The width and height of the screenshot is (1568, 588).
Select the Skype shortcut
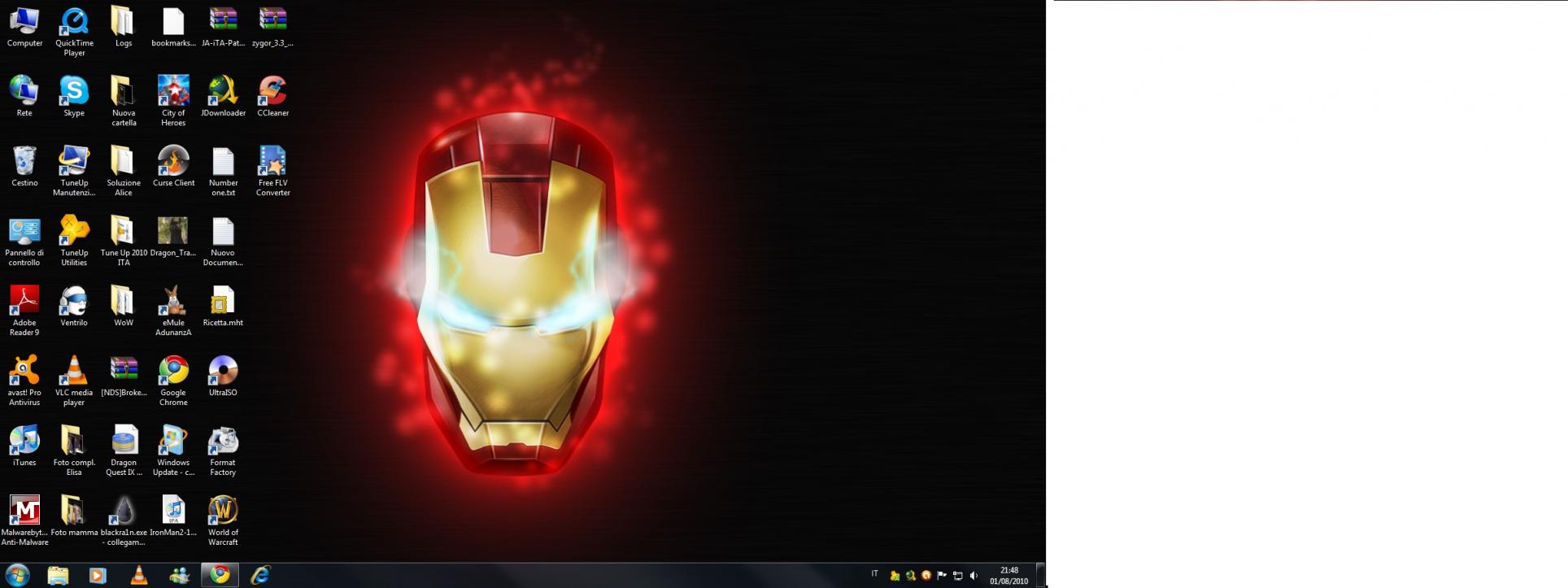pyautogui.click(x=74, y=98)
